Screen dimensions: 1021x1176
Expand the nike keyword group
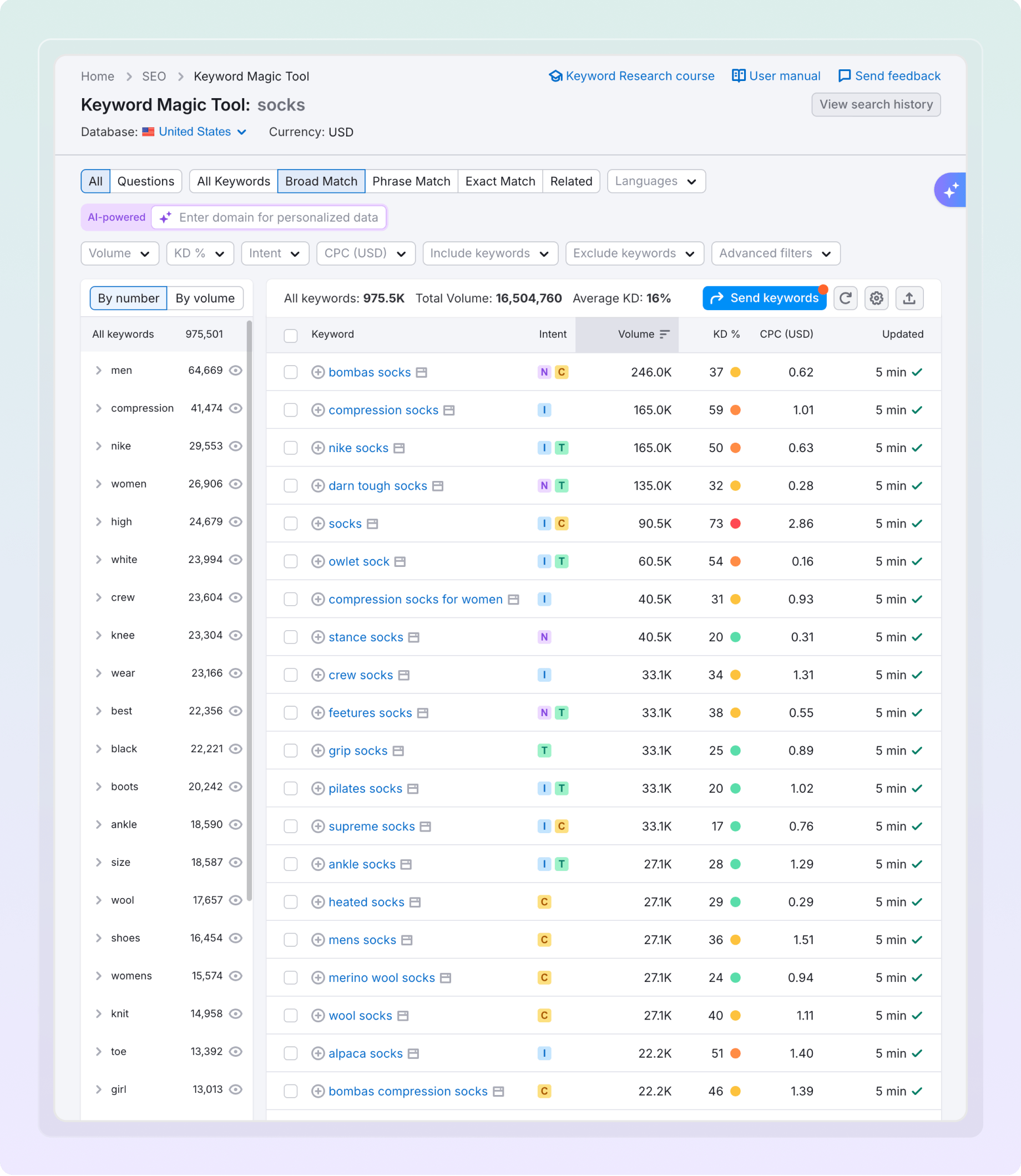(99, 446)
